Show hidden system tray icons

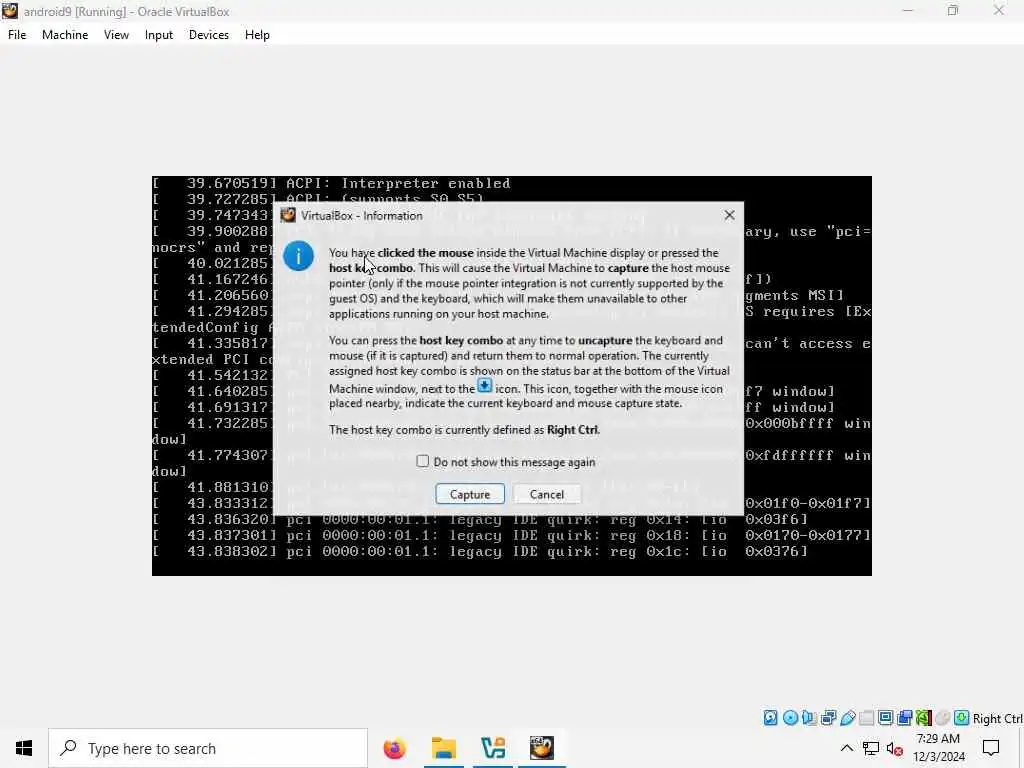846,748
